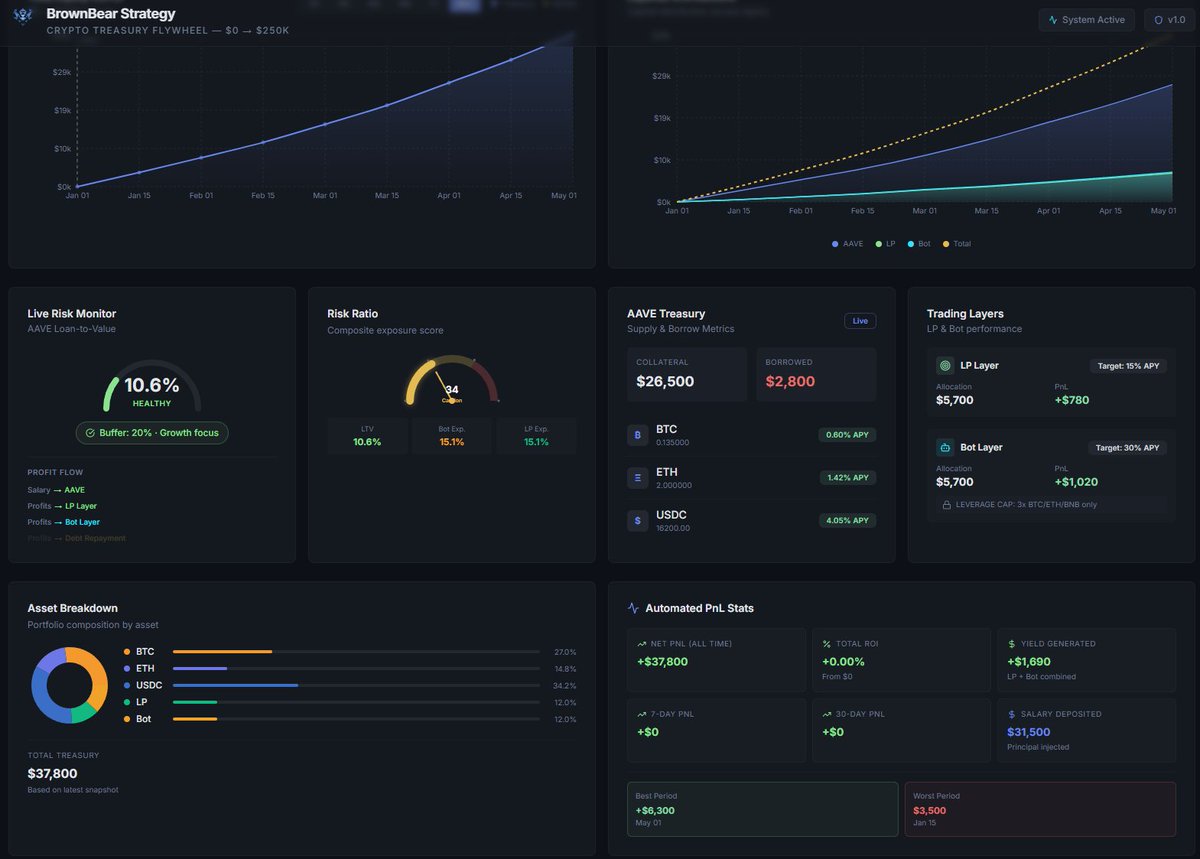Click the LP Layer target icon
This screenshot has width=1200, height=859.
pyautogui.click(x=945, y=366)
